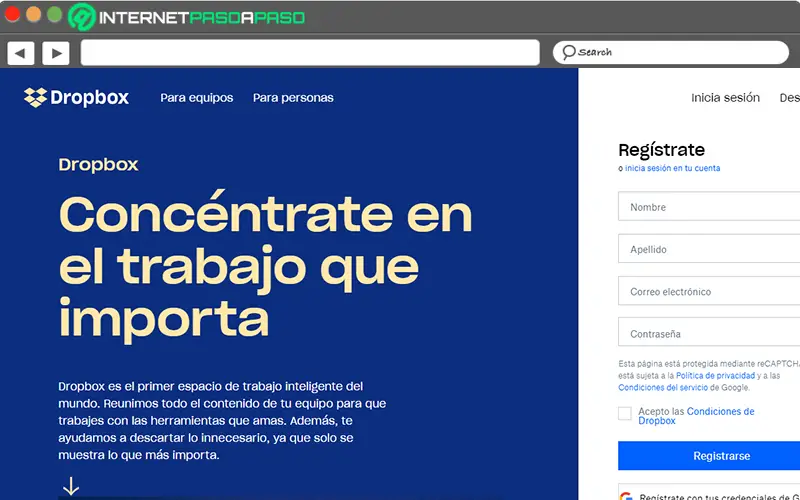This screenshot has width=800, height=500.
Task: Open the Para equipos menu
Action: 196,97
